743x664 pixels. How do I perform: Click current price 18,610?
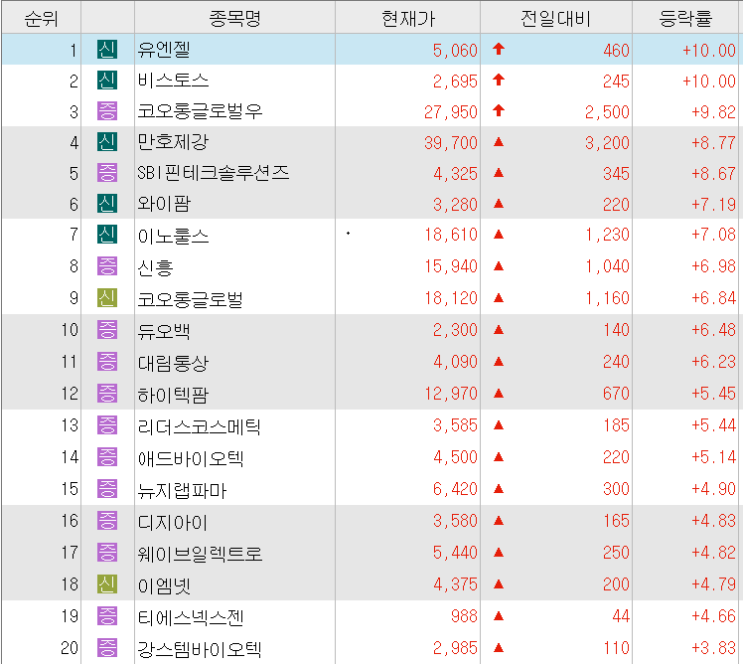pos(451,235)
